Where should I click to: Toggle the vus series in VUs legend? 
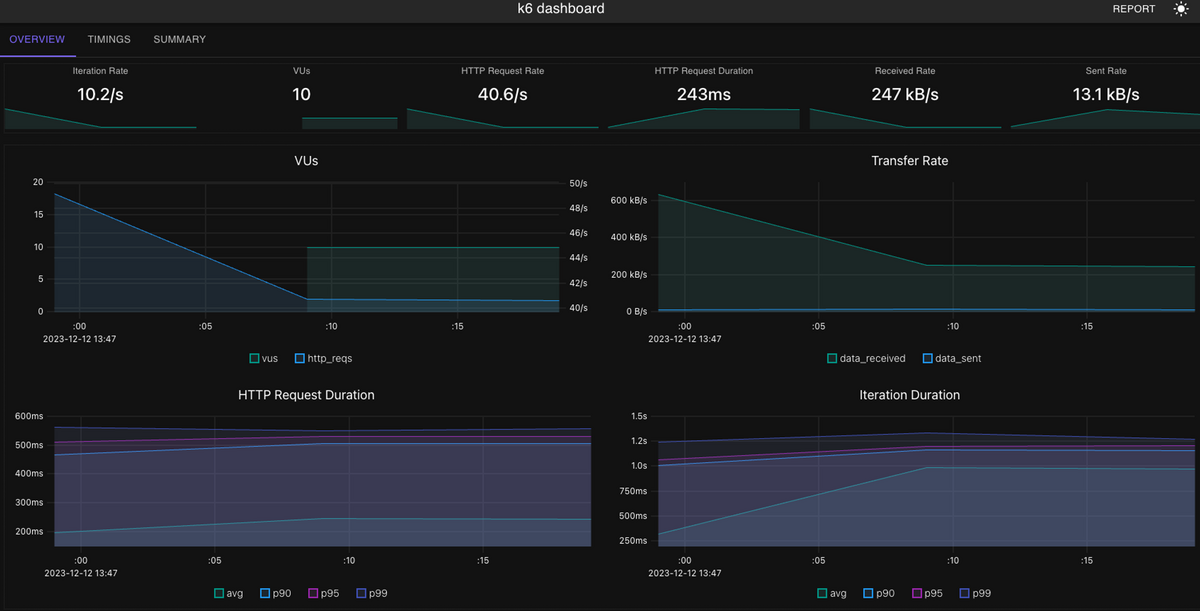pos(264,358)
